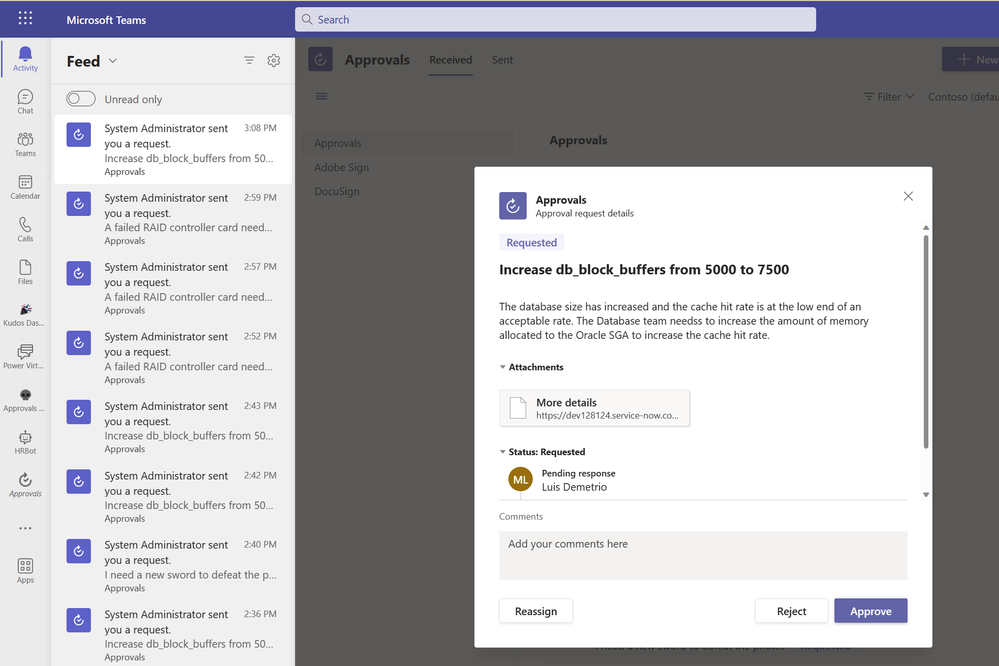This screenshot has height=666, width=999.
Task: Open Files in the left rail
Action: (25, 272)
